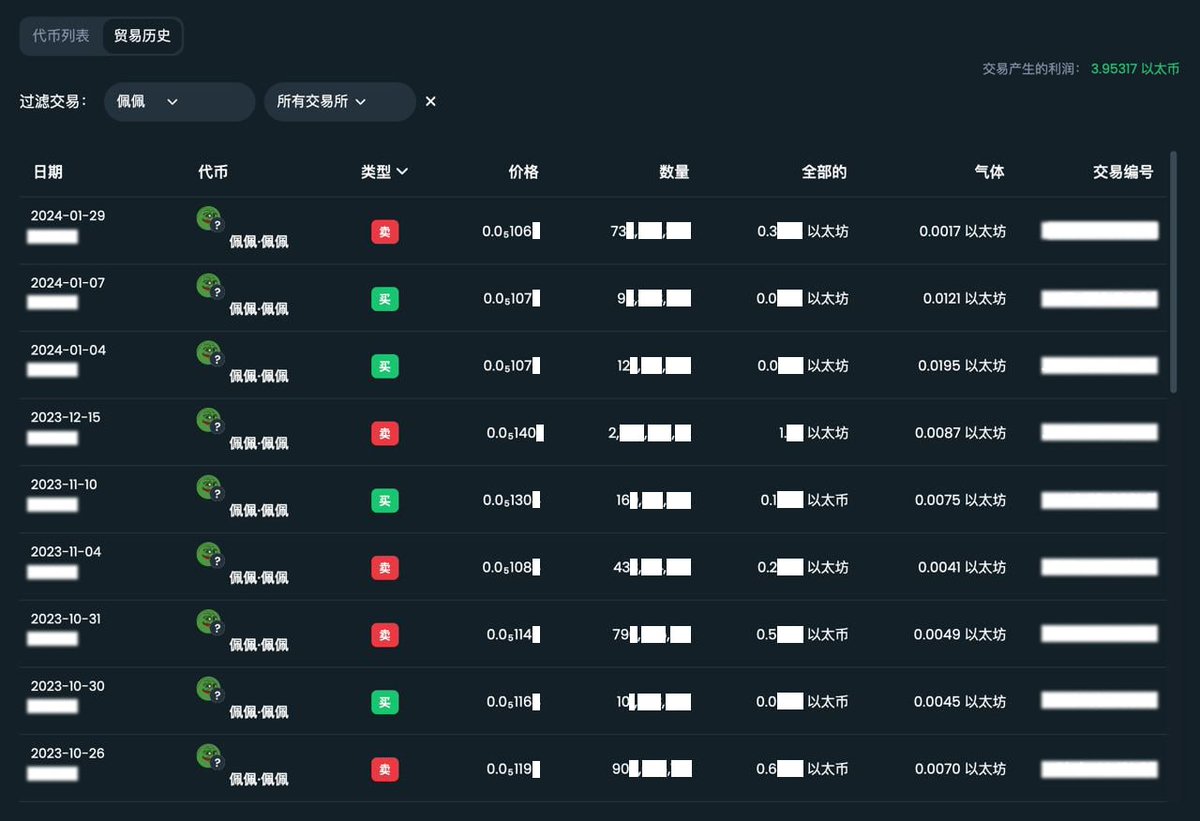Click the Pepe token icon in 2023-11-10 row

coord(209,486)
